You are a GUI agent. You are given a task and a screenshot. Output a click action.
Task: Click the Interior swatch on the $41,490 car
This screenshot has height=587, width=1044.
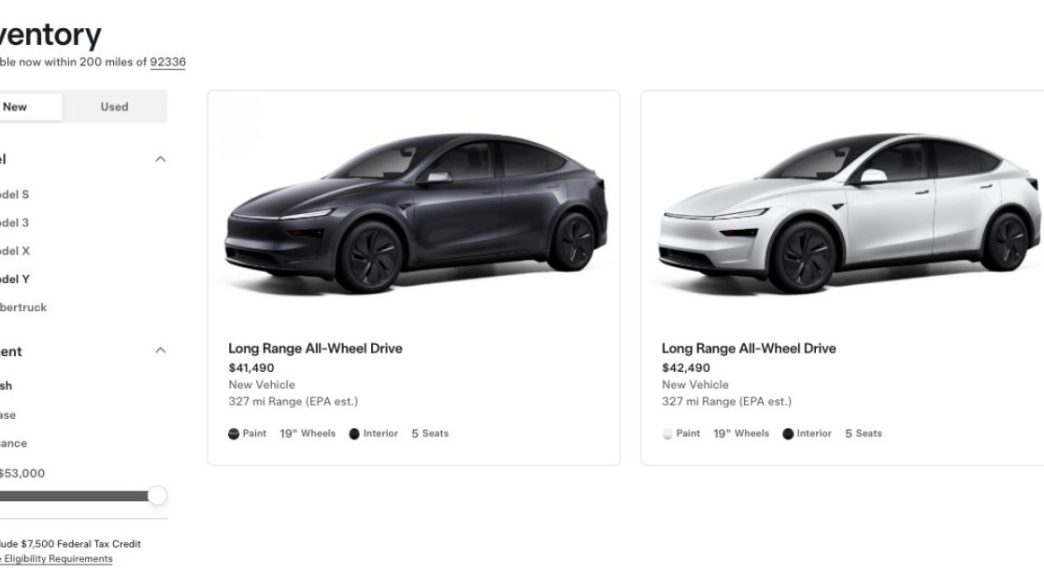pos(354,434)
